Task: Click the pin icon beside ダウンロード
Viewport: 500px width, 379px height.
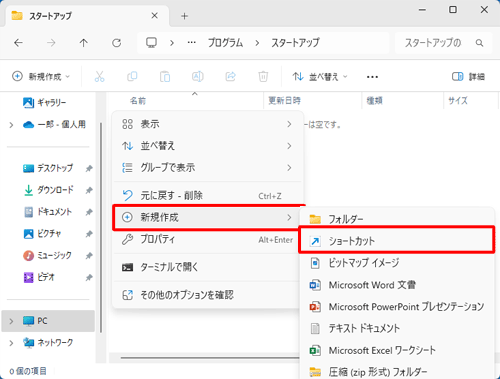Action: 89,190
